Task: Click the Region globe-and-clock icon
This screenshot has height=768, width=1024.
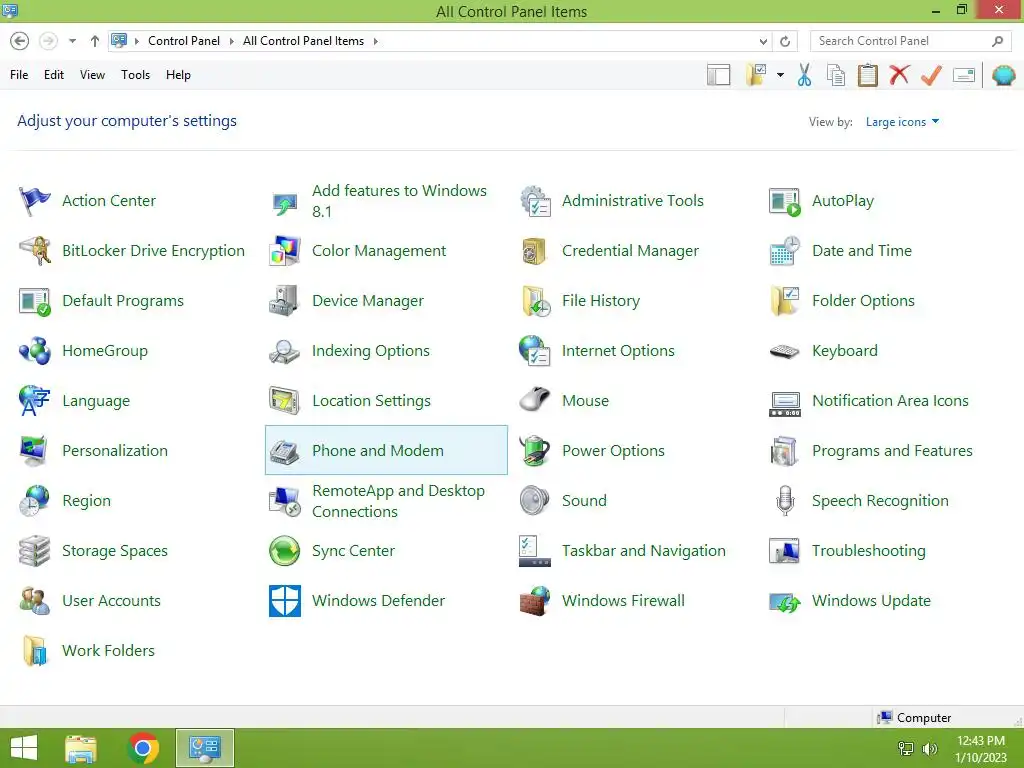Action: [x=35, y=501]
